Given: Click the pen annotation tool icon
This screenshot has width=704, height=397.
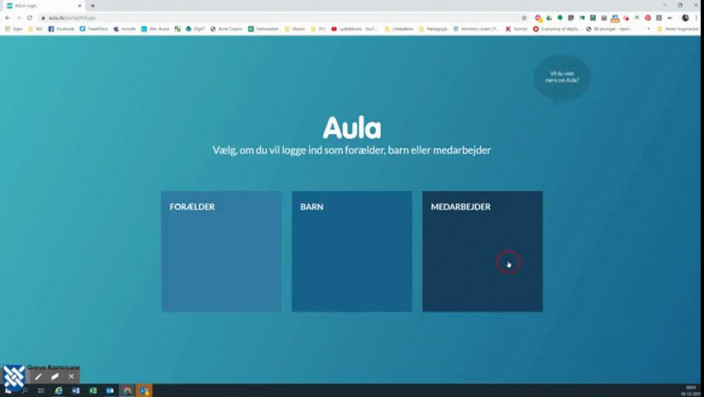Looking at the screenshot, I should [38, 377].
